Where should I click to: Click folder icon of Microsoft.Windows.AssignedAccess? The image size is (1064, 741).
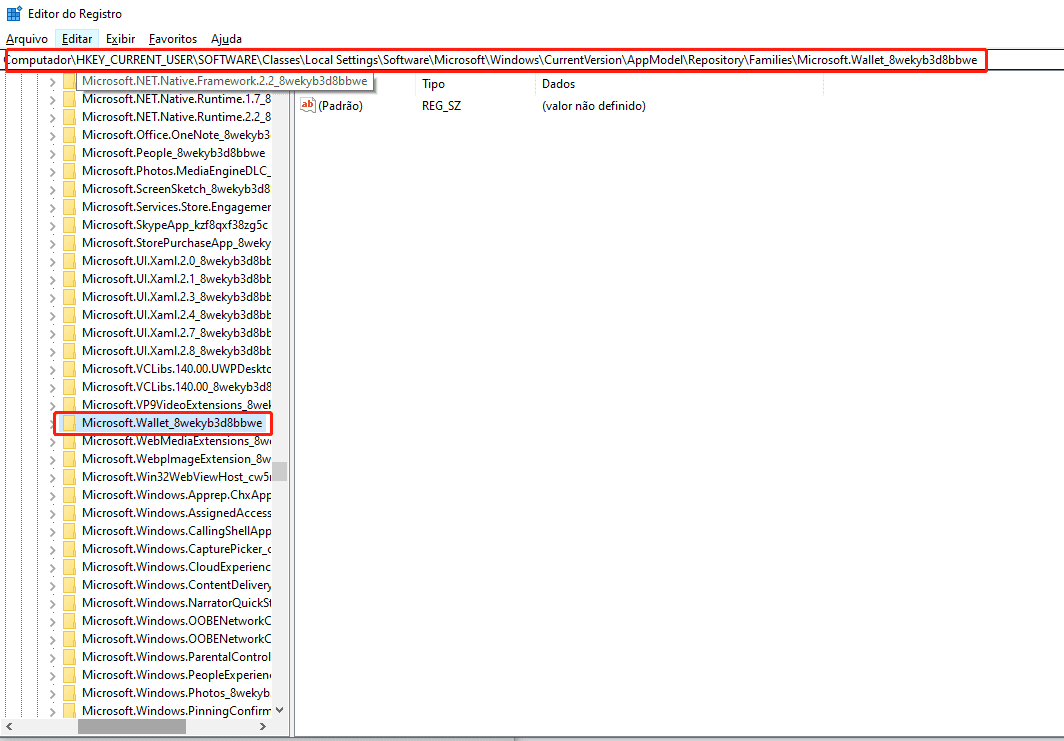click(x=69, y=512)
